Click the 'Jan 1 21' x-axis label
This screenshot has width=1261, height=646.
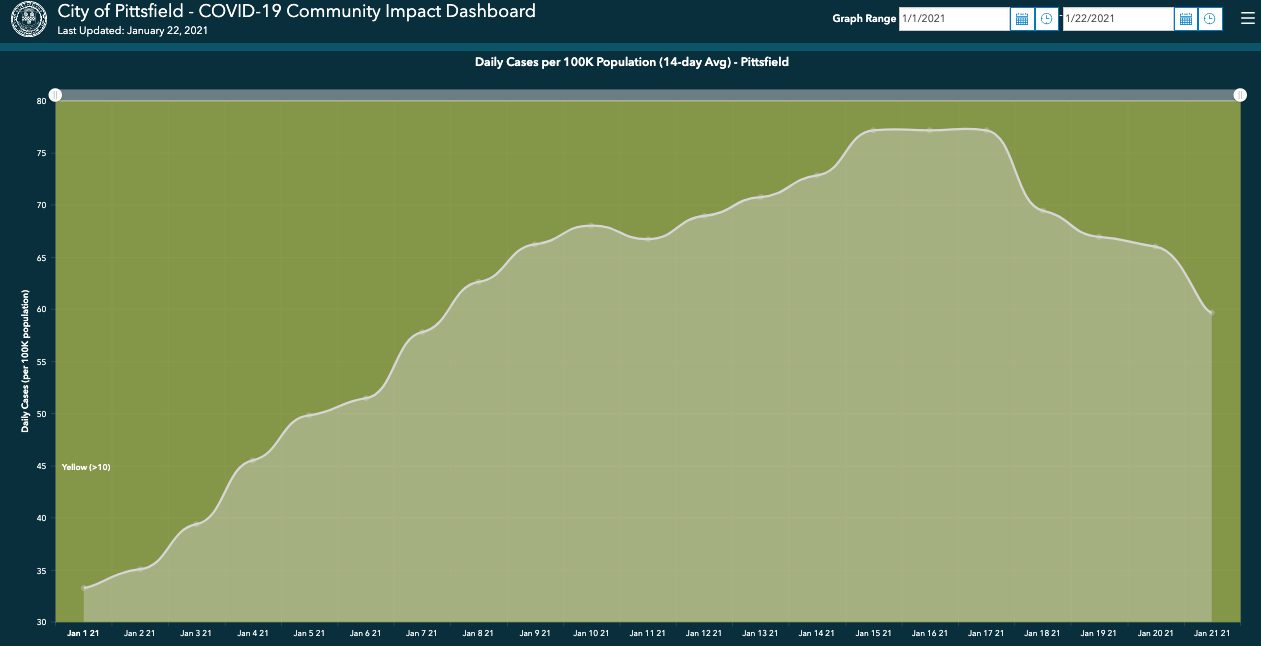83,633
